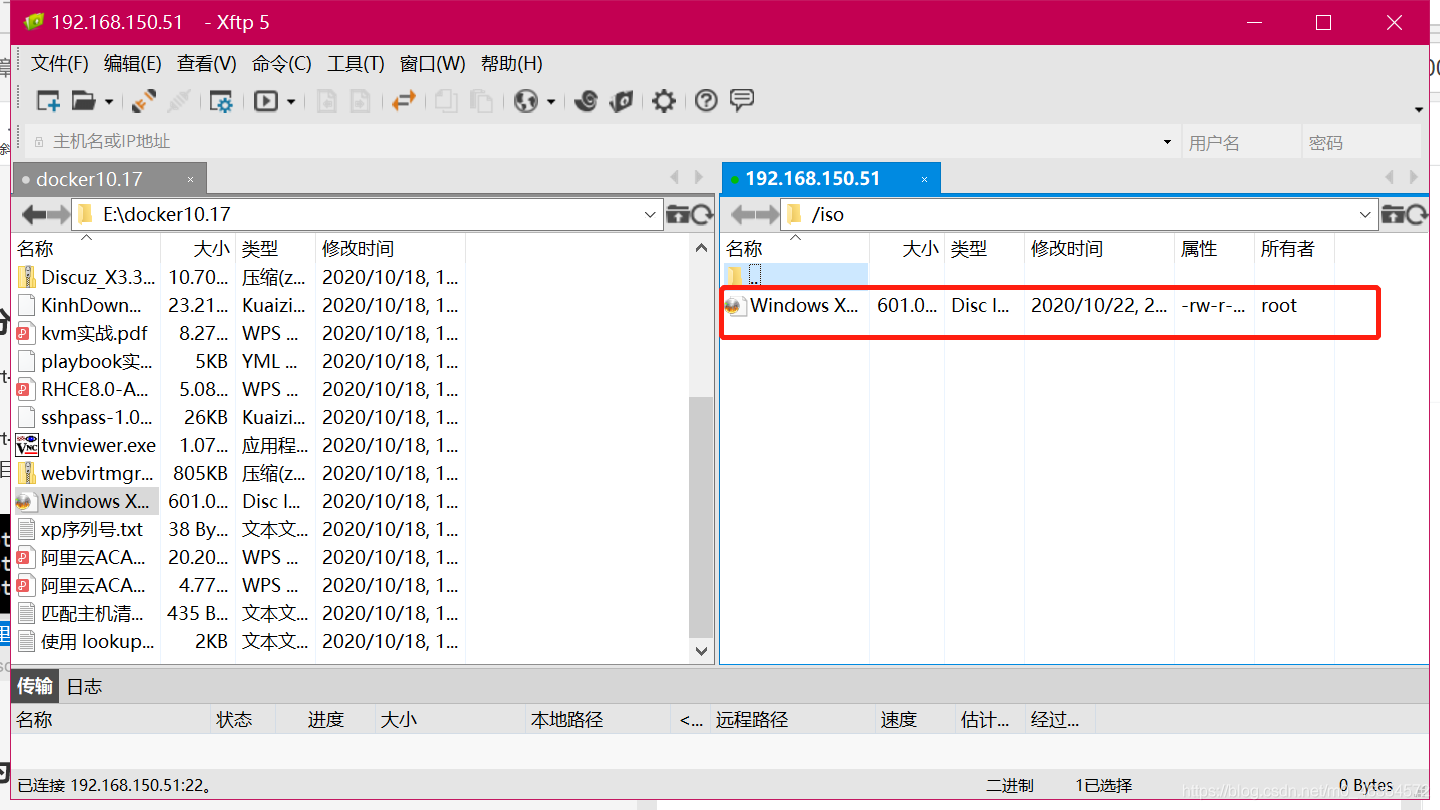Screen dimensions: 1440x810
Task: Open dropdown arrow beside globe icon
Action: (550, 102)
